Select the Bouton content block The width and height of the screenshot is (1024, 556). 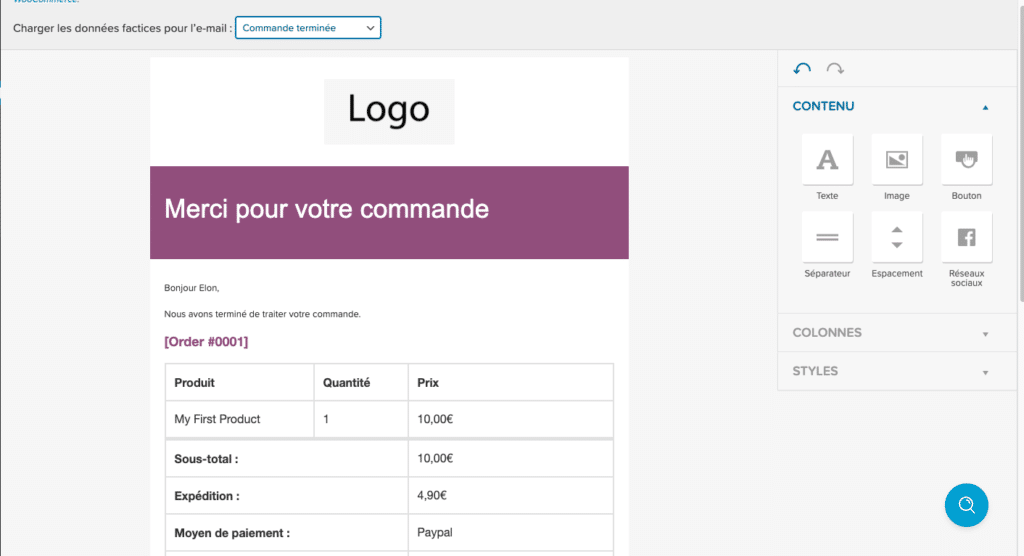[966, 160]
